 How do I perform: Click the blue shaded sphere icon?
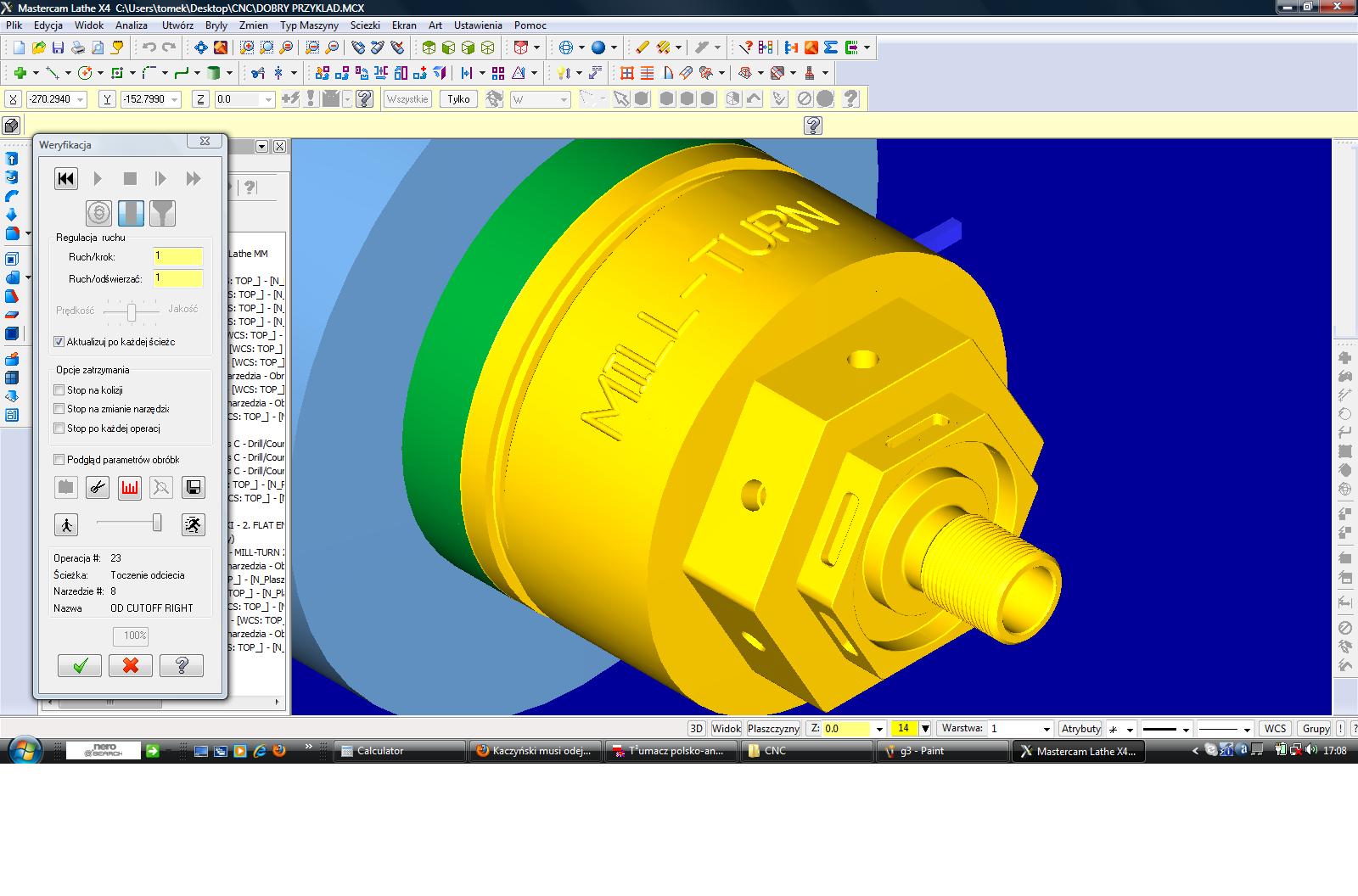click(x=598, y=48)
